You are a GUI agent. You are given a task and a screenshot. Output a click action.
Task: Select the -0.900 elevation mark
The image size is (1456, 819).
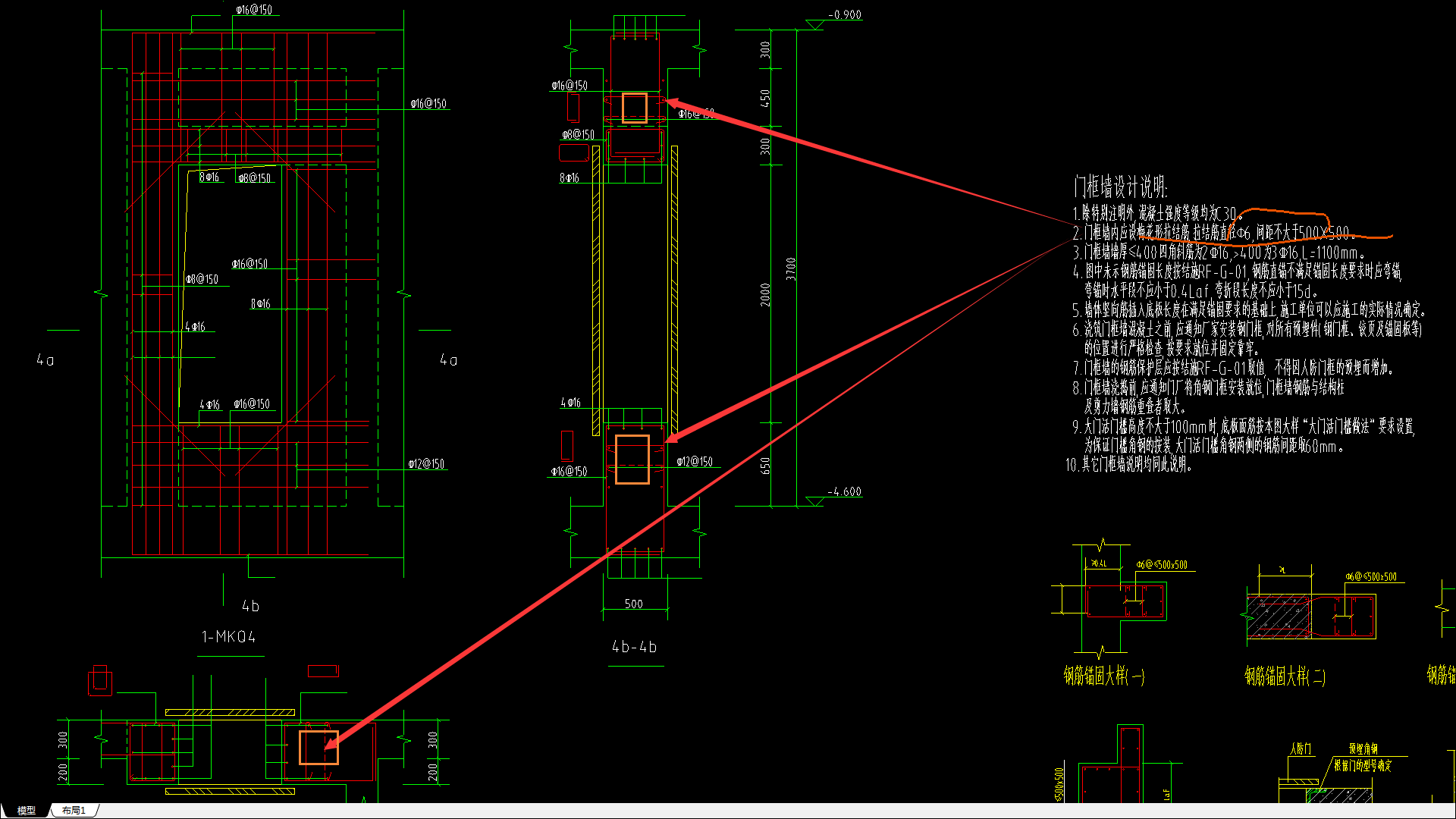coord(845,14)
